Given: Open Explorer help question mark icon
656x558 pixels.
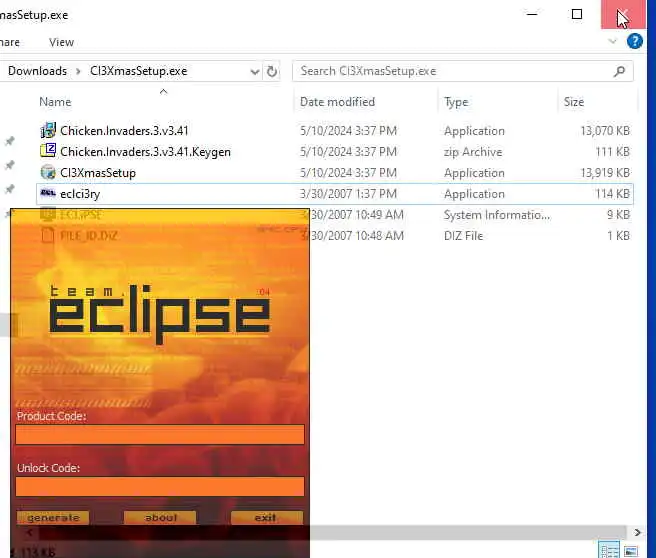Looking at the screenshot, I should coord(634,42).
